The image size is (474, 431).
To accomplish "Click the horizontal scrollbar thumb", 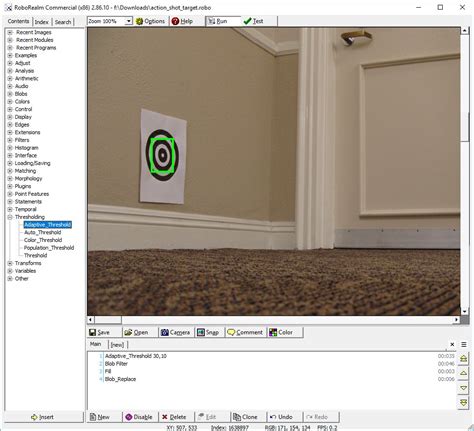I will click(108, 320).
